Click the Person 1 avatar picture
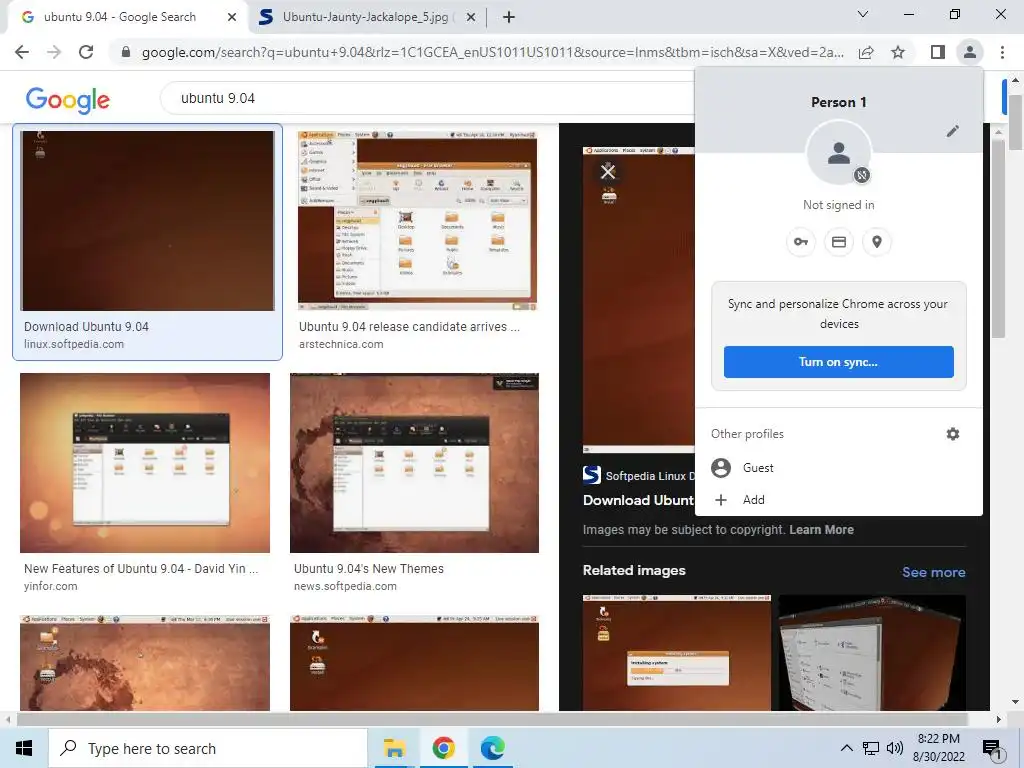Viewport: 1024px width, 768px height. (x=839, y=153)
